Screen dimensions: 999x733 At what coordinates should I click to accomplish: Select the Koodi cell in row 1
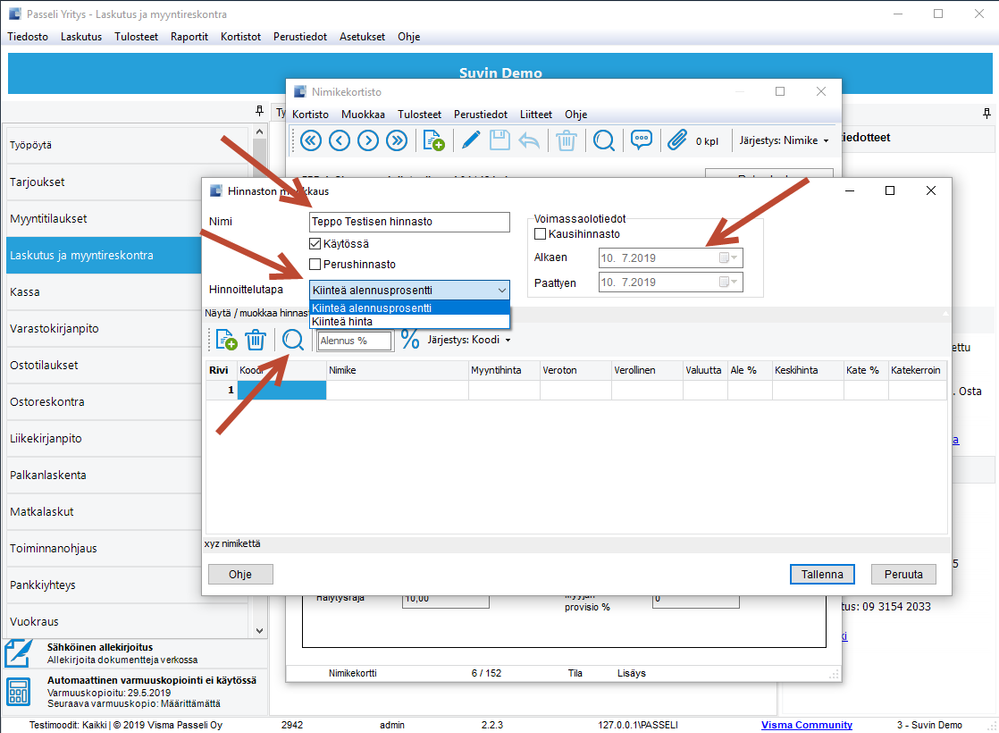click(x=282, y=390)
